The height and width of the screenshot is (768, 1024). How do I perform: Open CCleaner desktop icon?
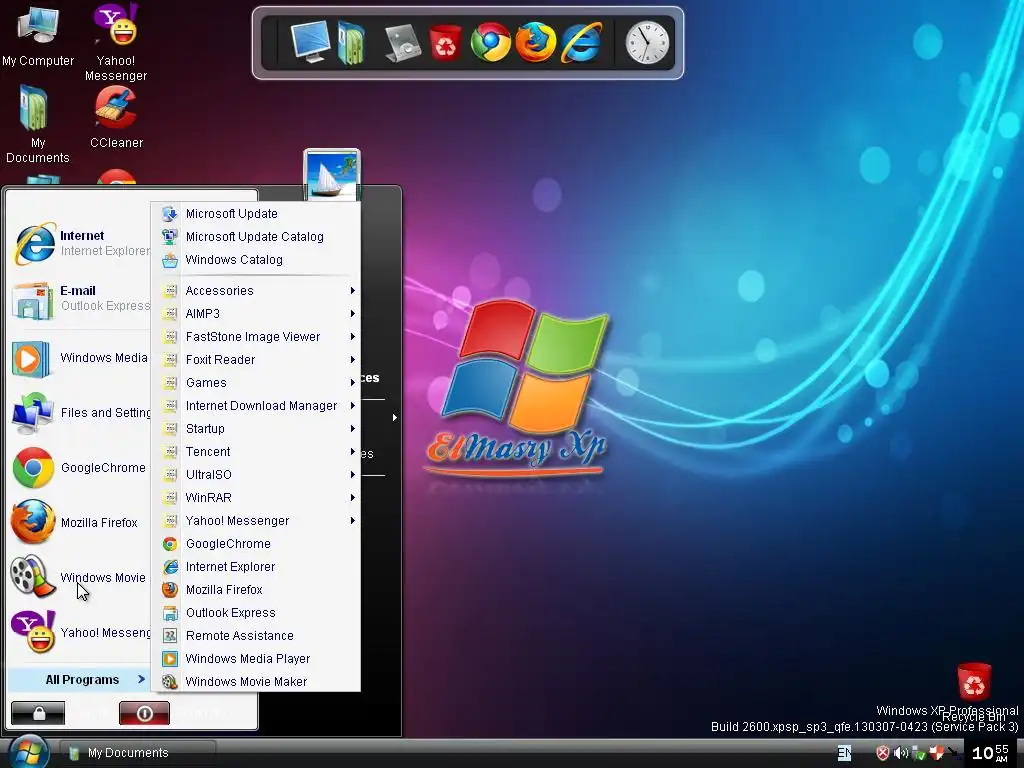click(x=116, y=118)
